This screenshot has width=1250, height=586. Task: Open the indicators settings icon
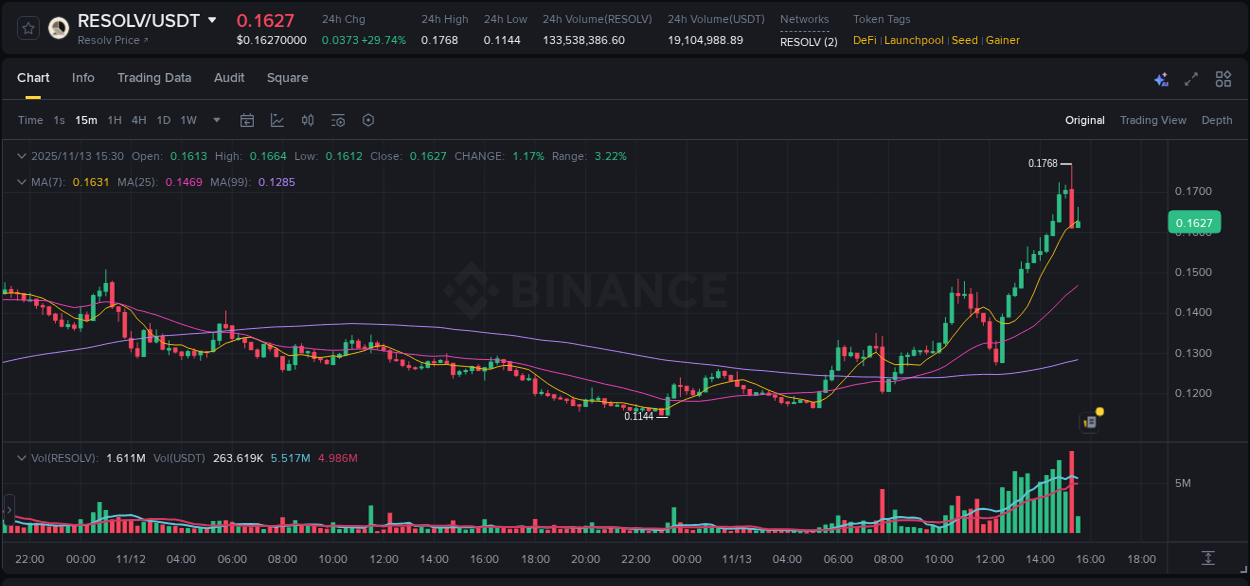[x=337, y=120]
